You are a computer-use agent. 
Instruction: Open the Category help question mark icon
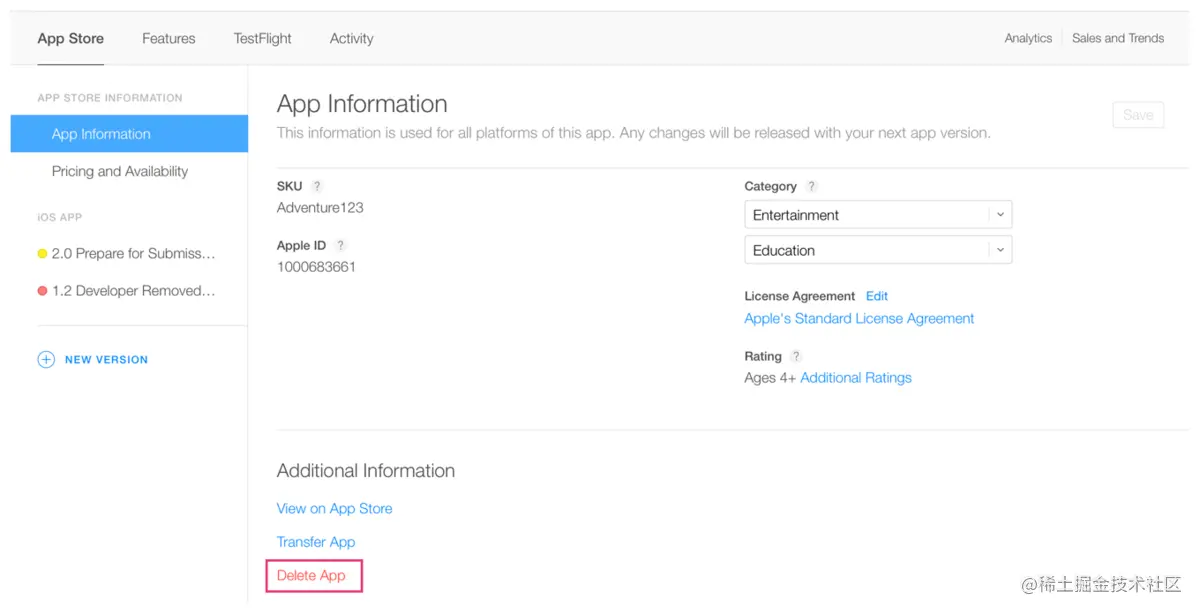click(x=812, y=186)
